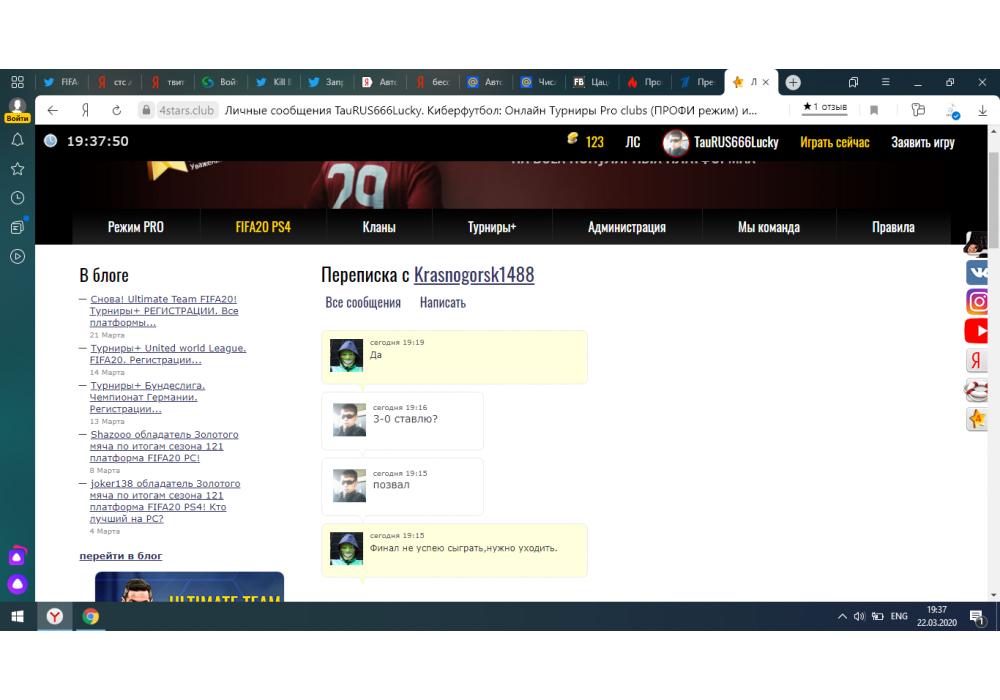Open 'Турниры+ United world League' blog post
This screenshot has width=1000, height=700.
(x=168, y=354)
